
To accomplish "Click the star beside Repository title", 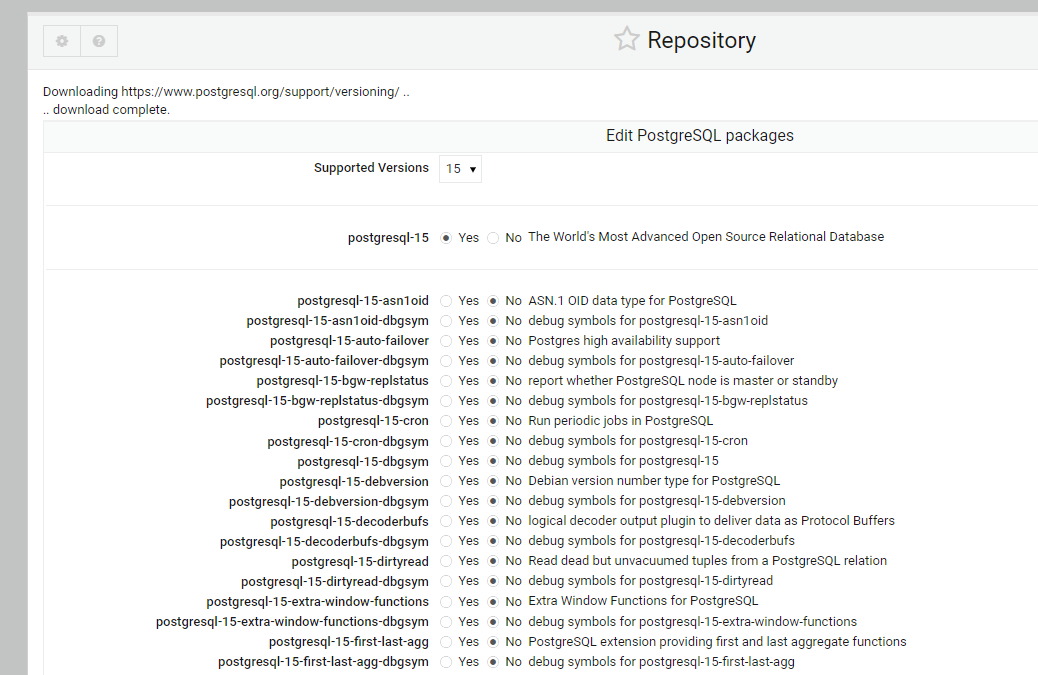I will click(x=626, y=39).
